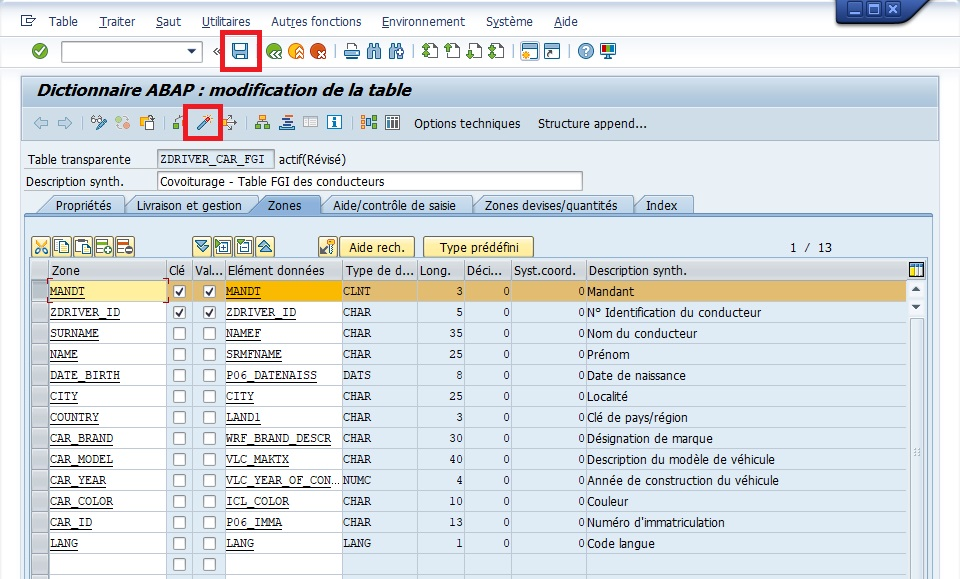This screenshot has height=579, width=960.
Task: Toggle the Clé checkbox for ZDRIVER_ID
Action: point(179,312)
